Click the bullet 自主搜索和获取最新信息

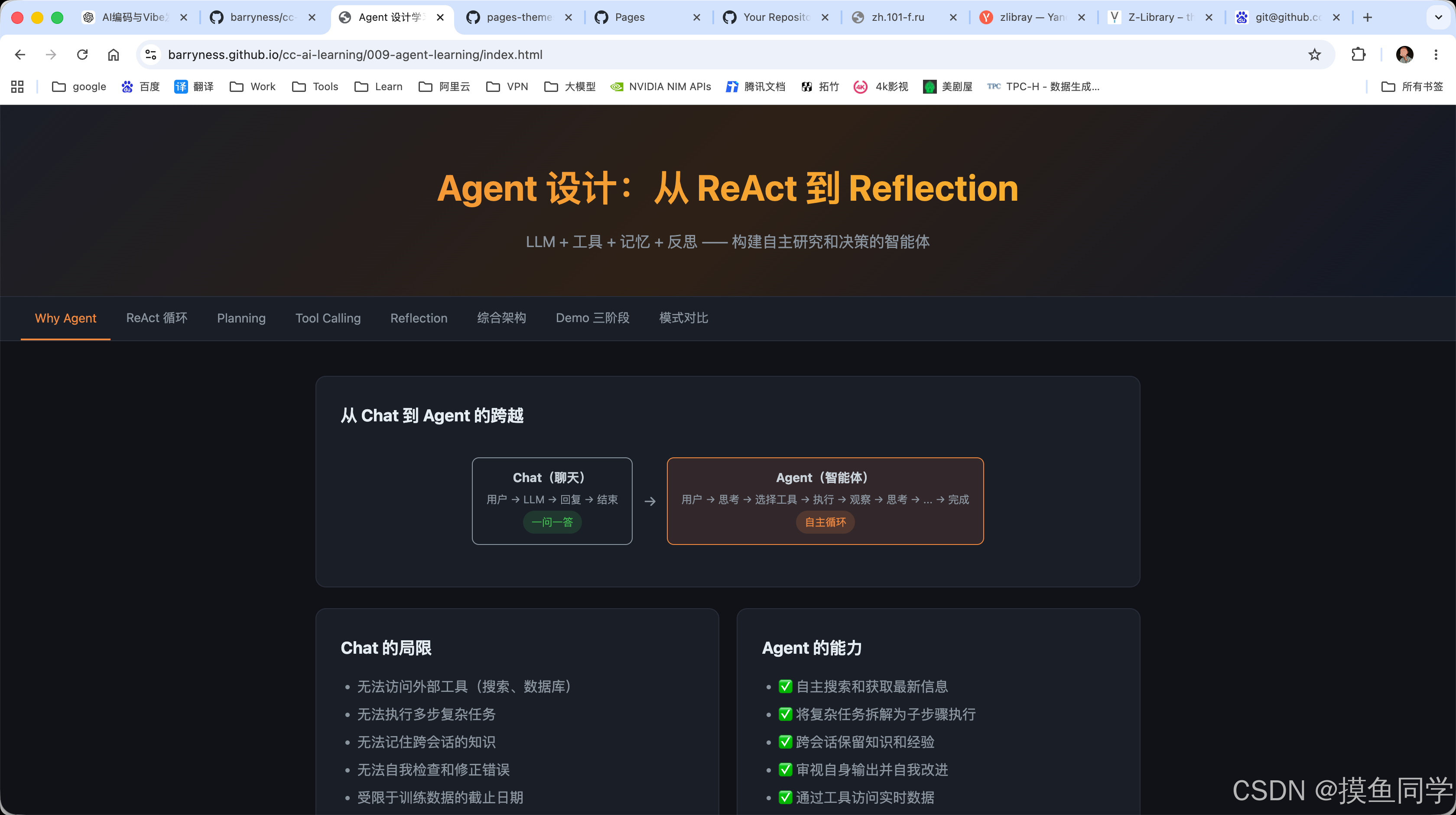coord(864,687)
